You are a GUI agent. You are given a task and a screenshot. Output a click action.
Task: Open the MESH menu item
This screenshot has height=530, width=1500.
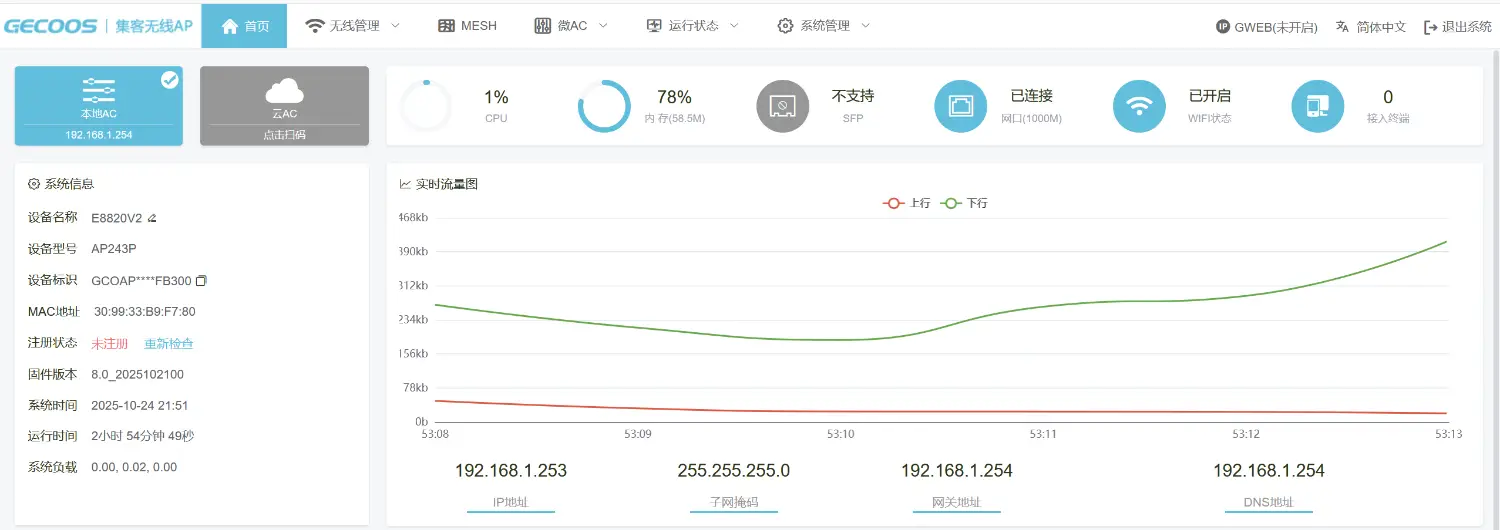[467, 26]
